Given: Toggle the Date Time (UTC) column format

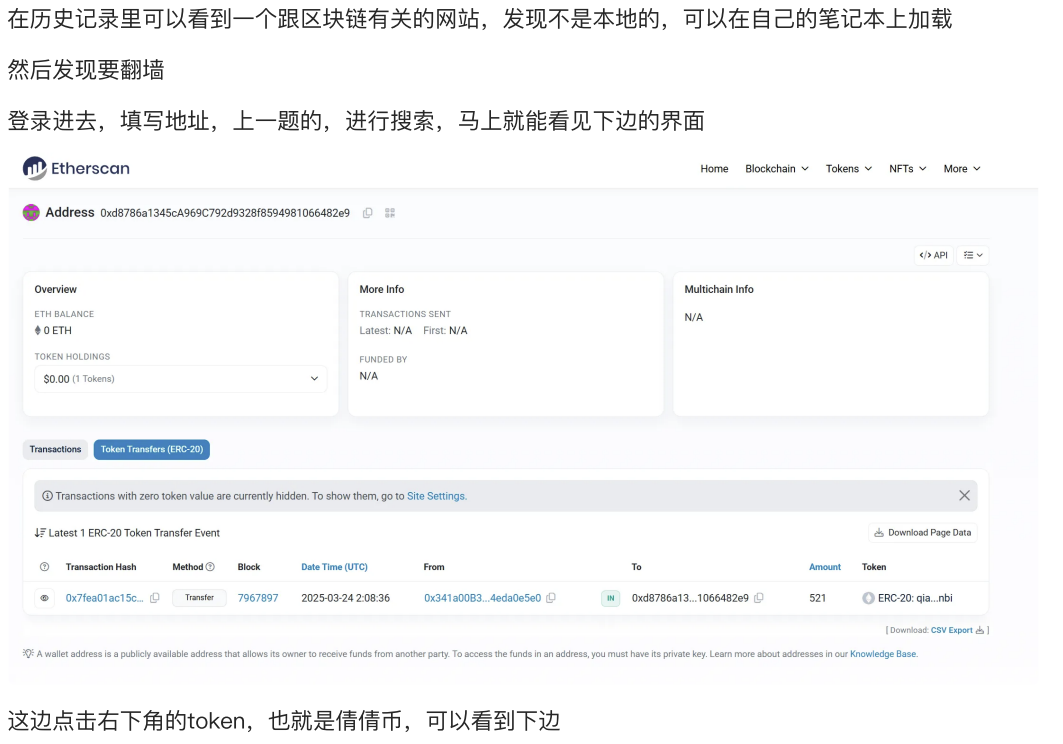Looking at the screenshot, I should tap(334, 567).
